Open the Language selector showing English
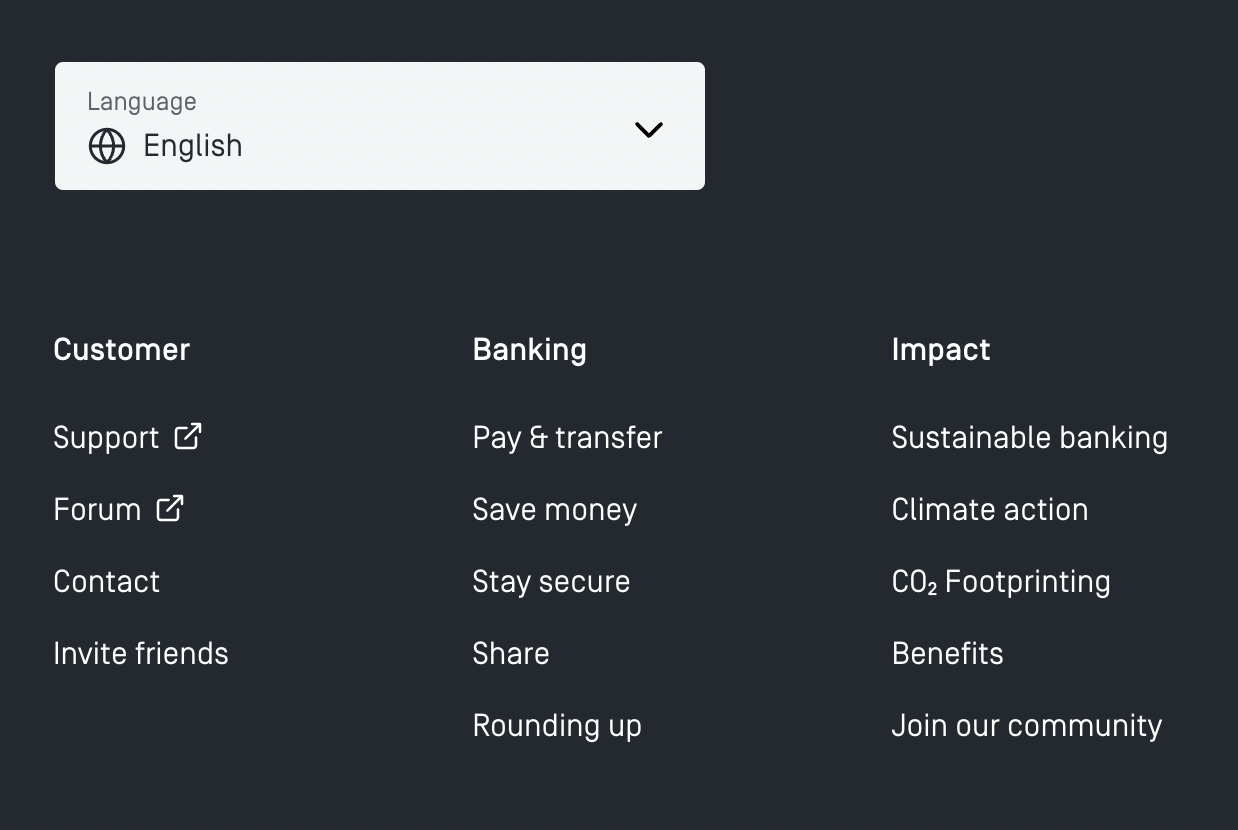This screenshot has height=830, width=1238. (380, 126)
